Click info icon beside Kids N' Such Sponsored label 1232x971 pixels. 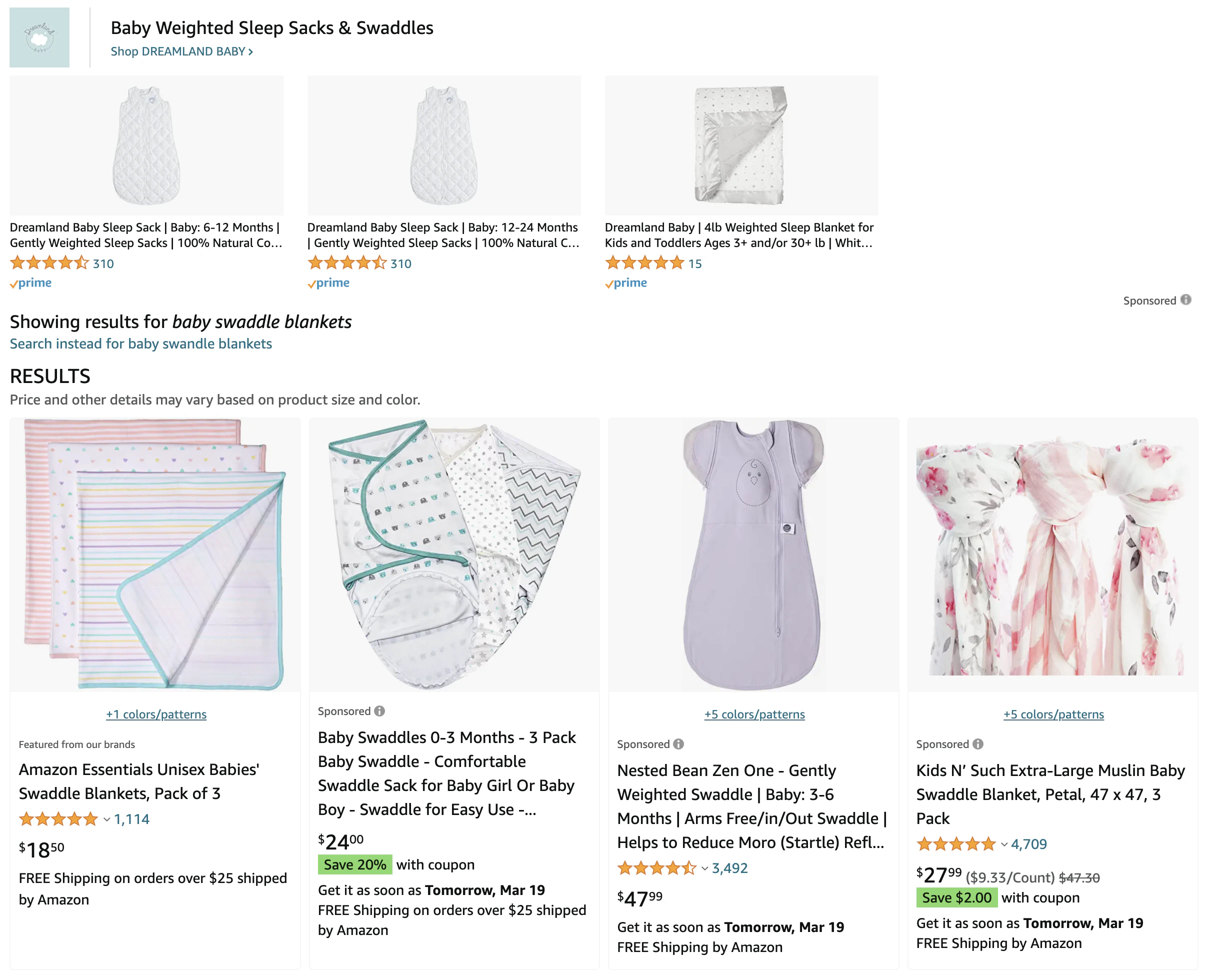[978, 743]
